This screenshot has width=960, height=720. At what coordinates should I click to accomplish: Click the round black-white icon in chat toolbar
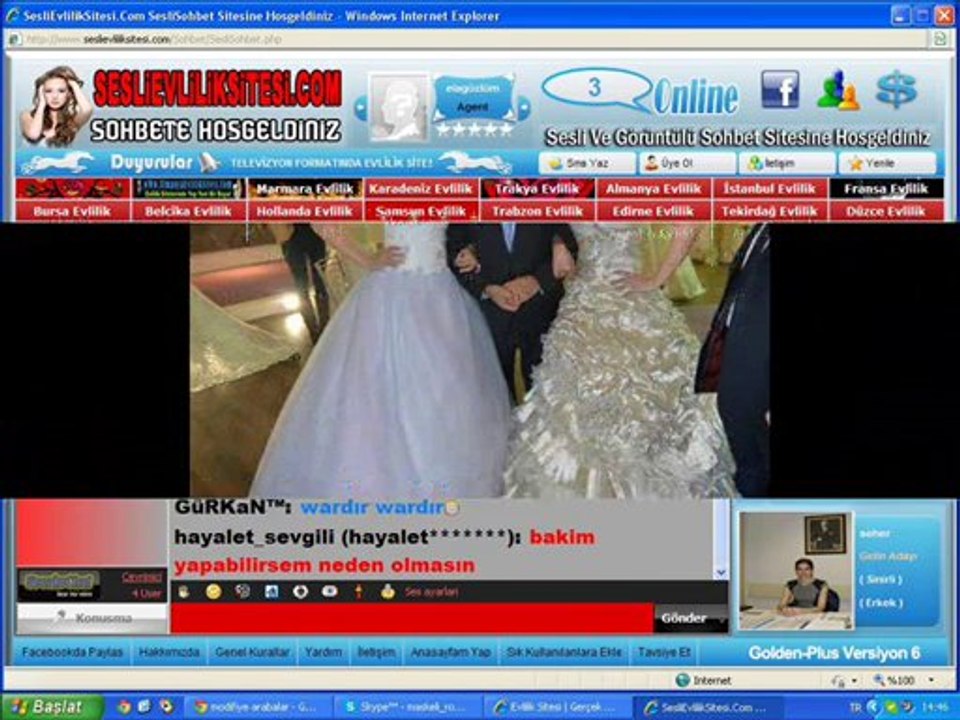coord(300,591)
